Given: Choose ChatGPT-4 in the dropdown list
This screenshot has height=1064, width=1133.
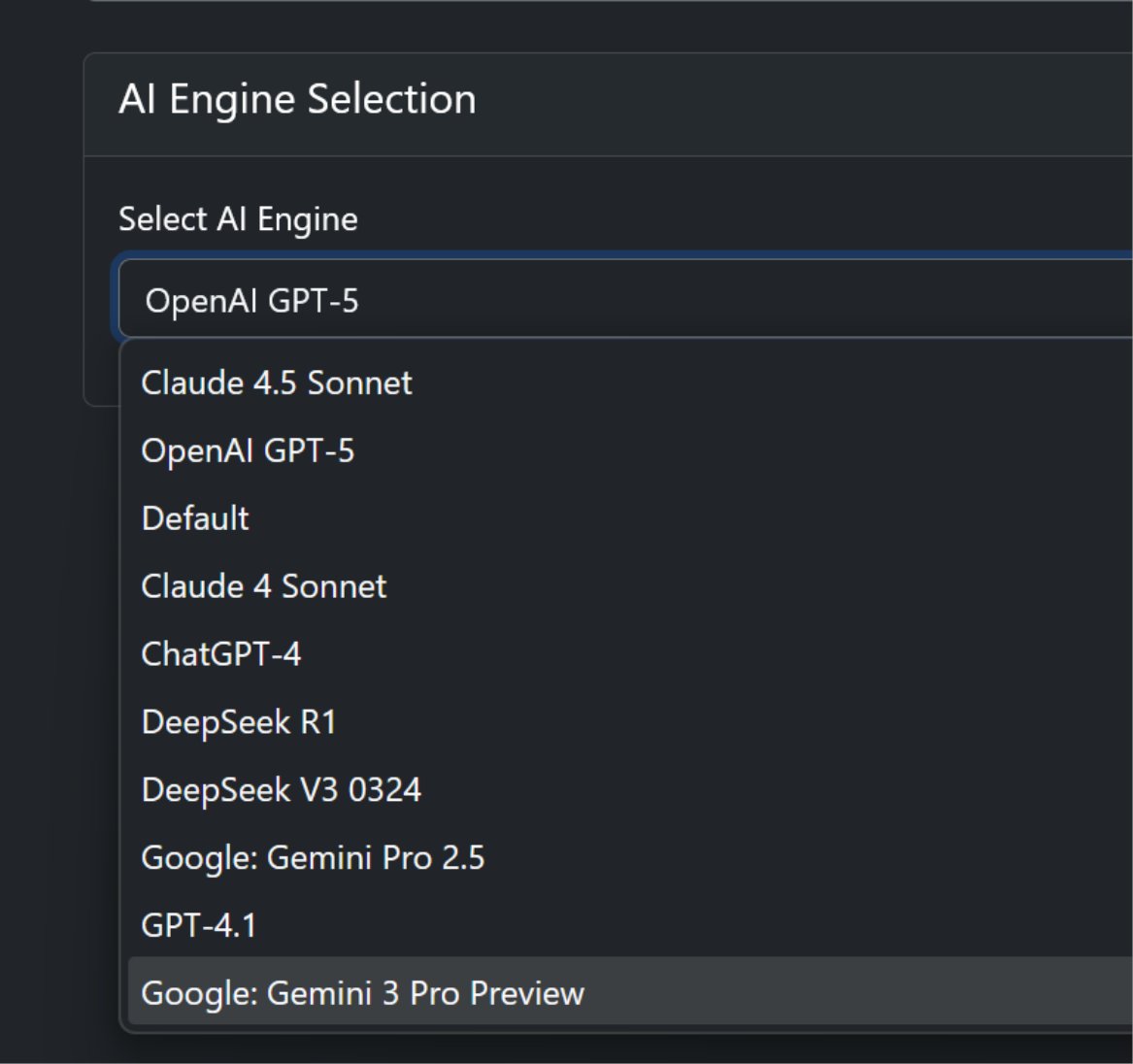Looking at the screenshot, I should coord(221,654).
